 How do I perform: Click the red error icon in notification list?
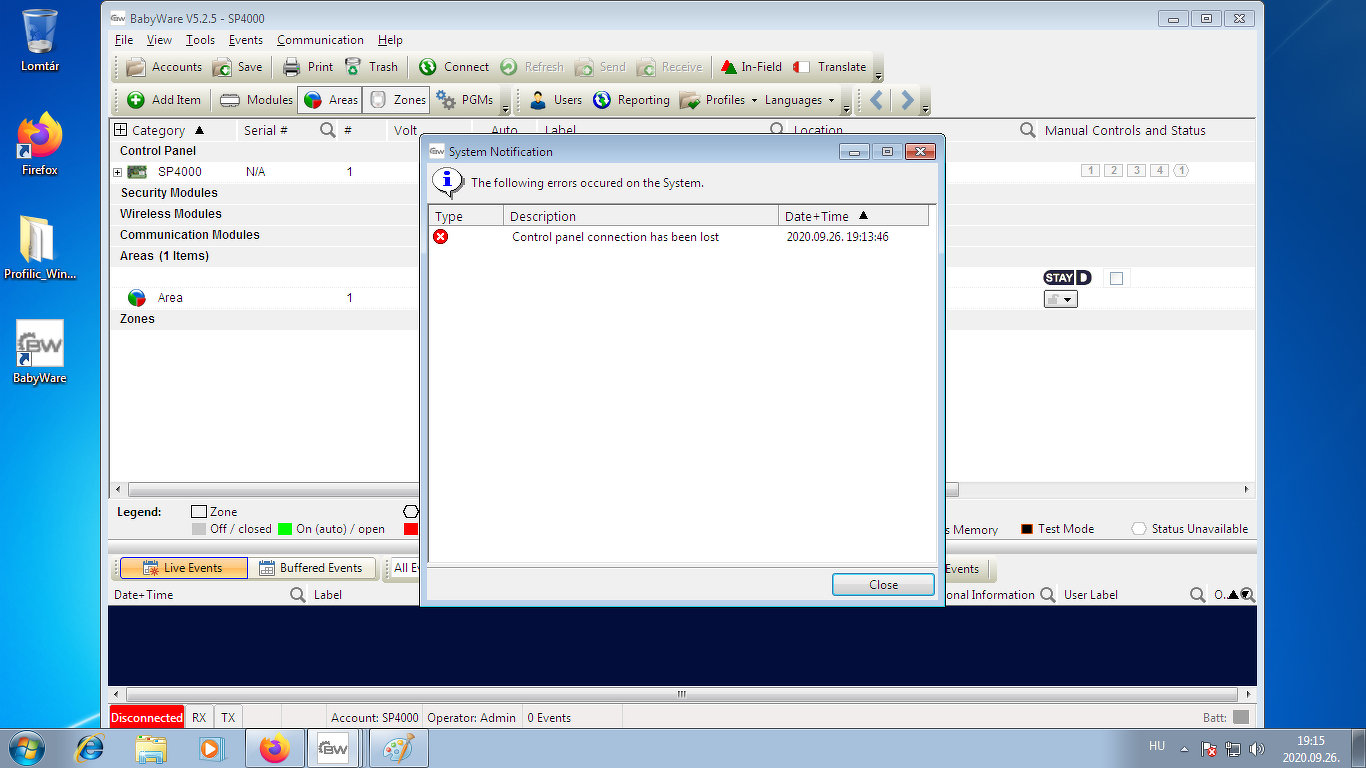[x=440, y=237]
